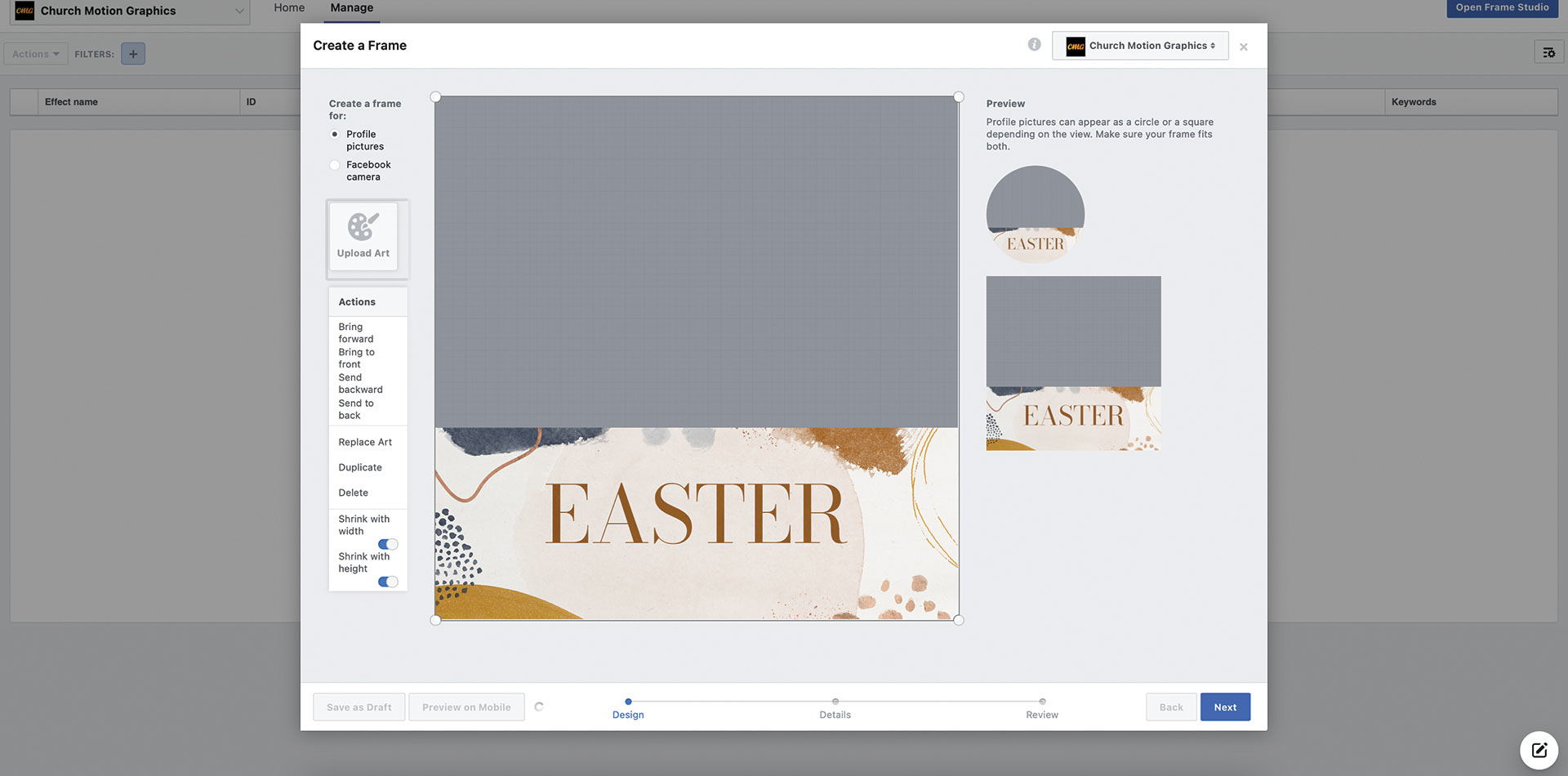Click the square profile preview thumbnail
Viewport: 1568px width, 776px height.
pyautogui.click(x=1073, y=363)
